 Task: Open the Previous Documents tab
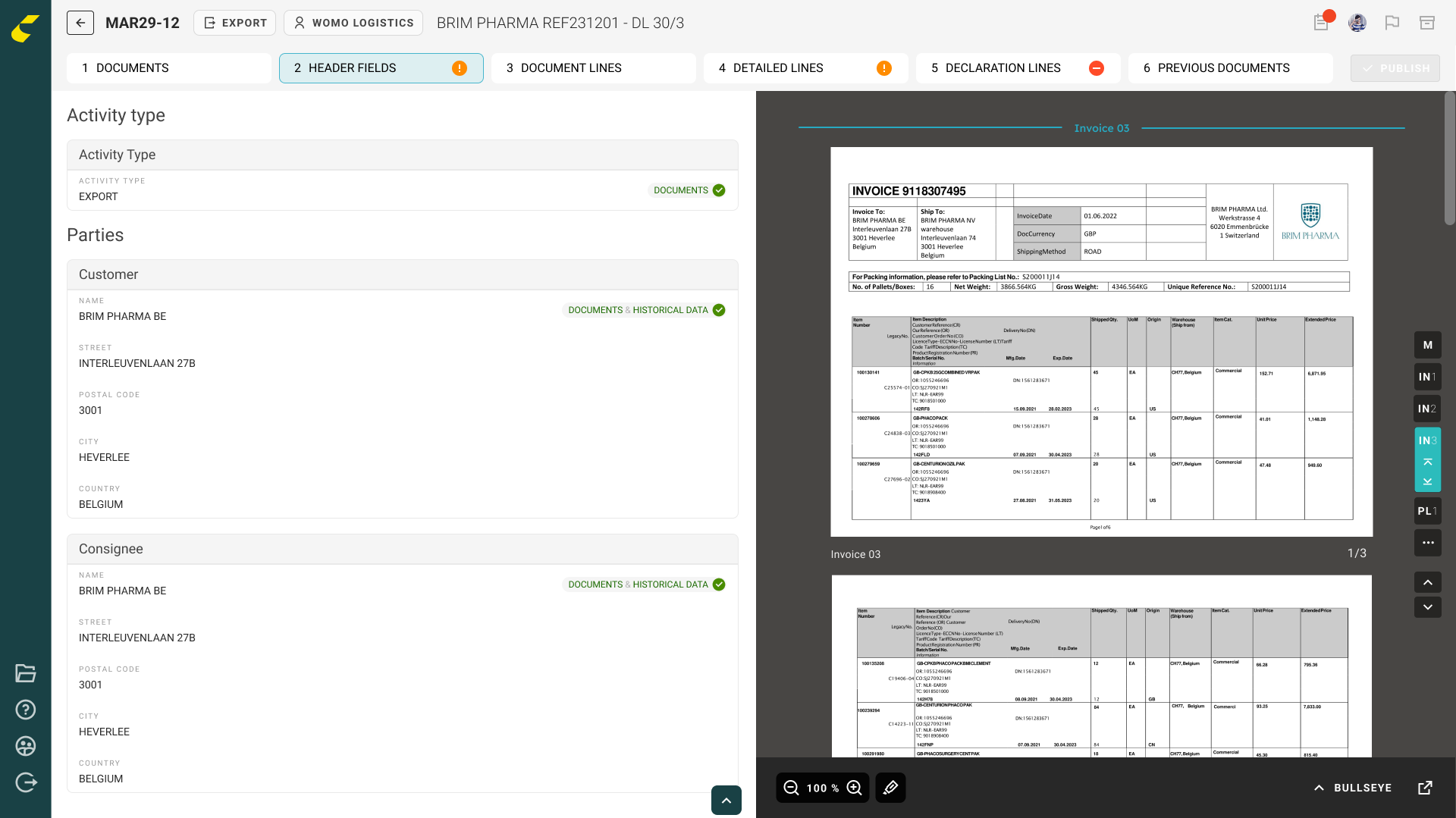click(x=1231, y=68)
